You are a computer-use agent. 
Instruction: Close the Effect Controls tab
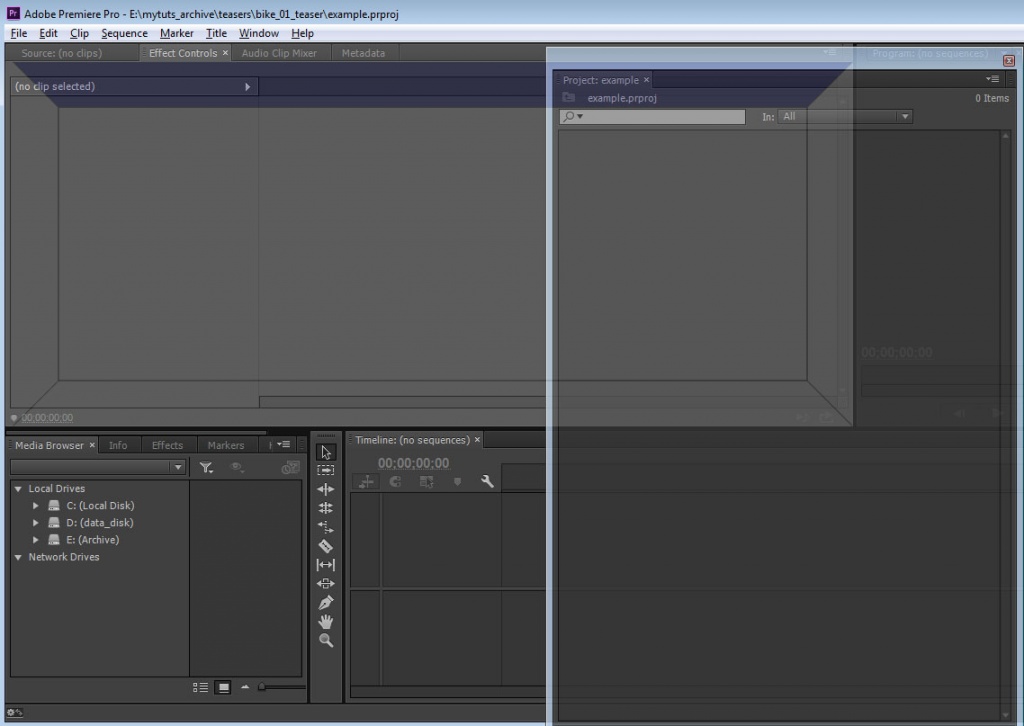pos(225,53)
